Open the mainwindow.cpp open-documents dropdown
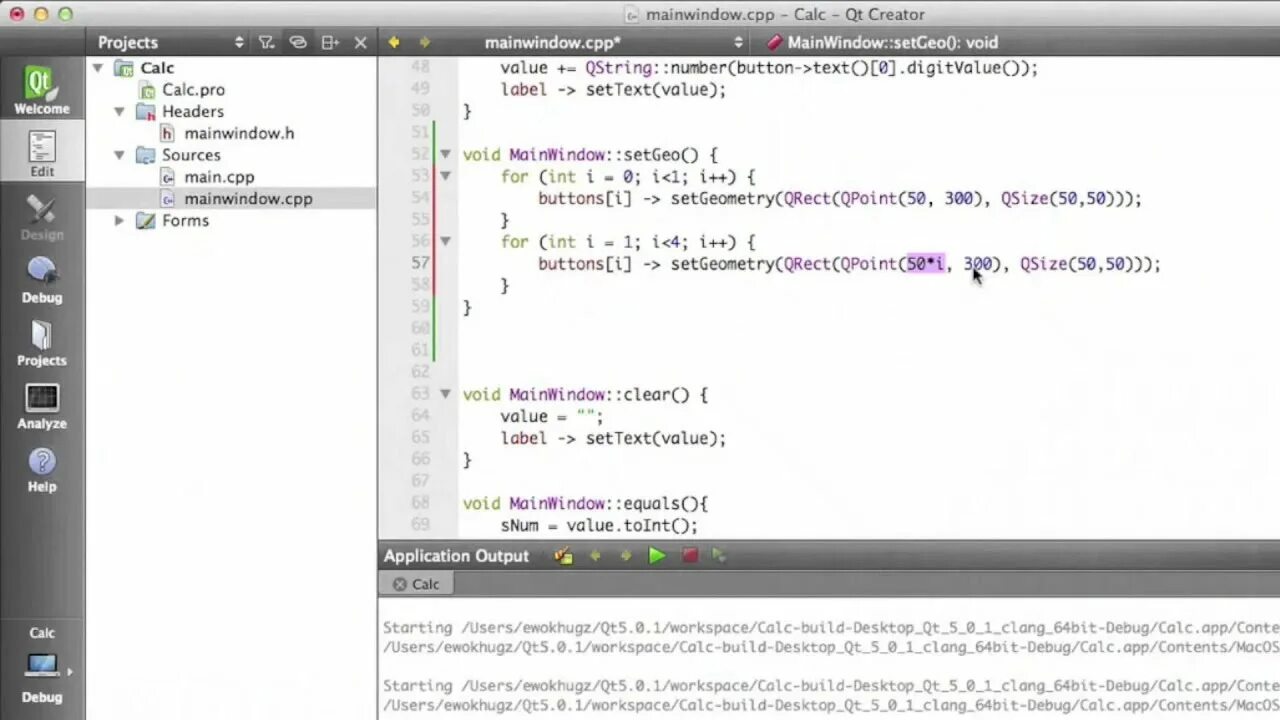The height and width of the screenshot is (720, 1280). (x=614, y=42)
